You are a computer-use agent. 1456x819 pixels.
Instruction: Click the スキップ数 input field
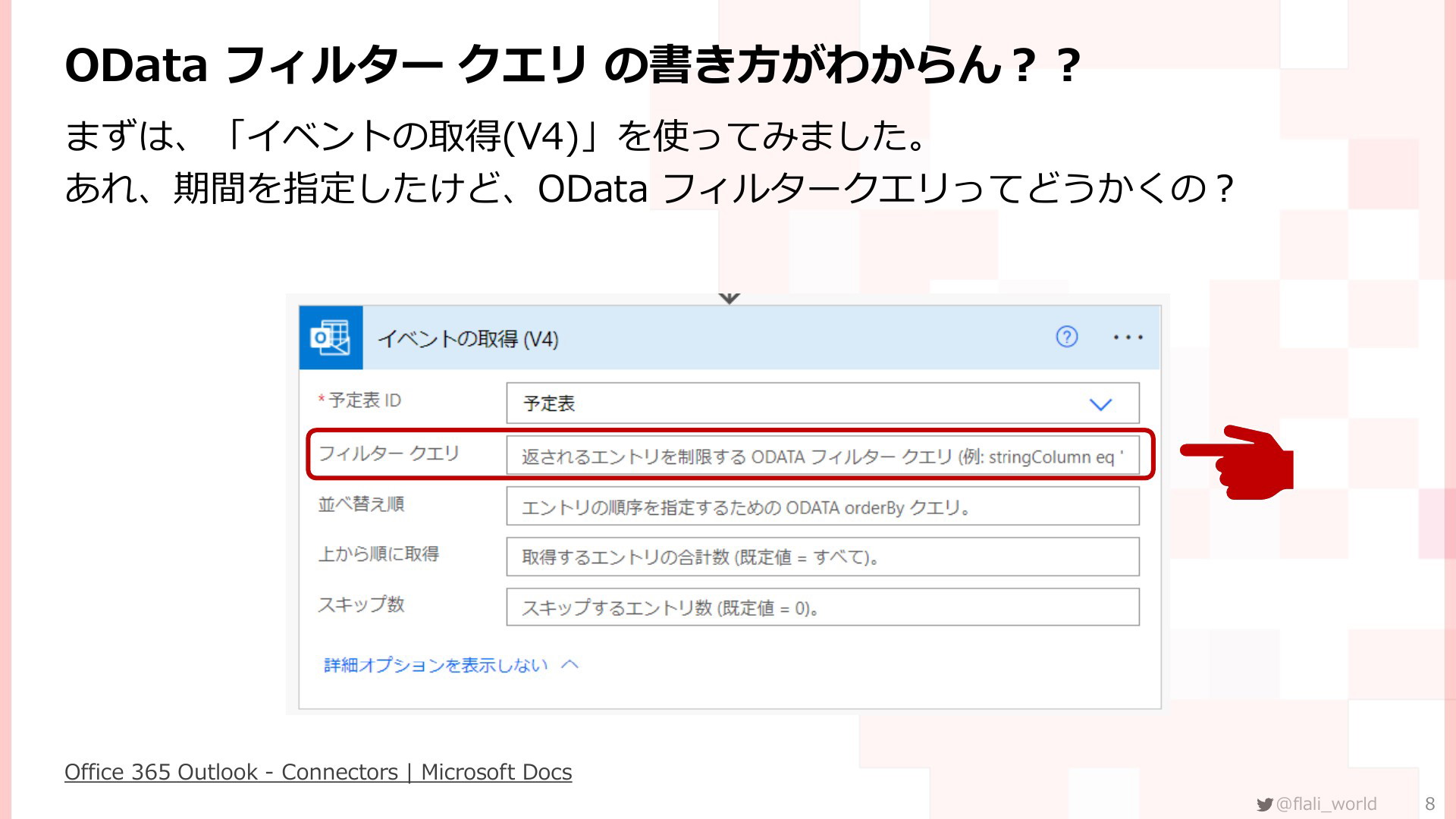[823, 607]
